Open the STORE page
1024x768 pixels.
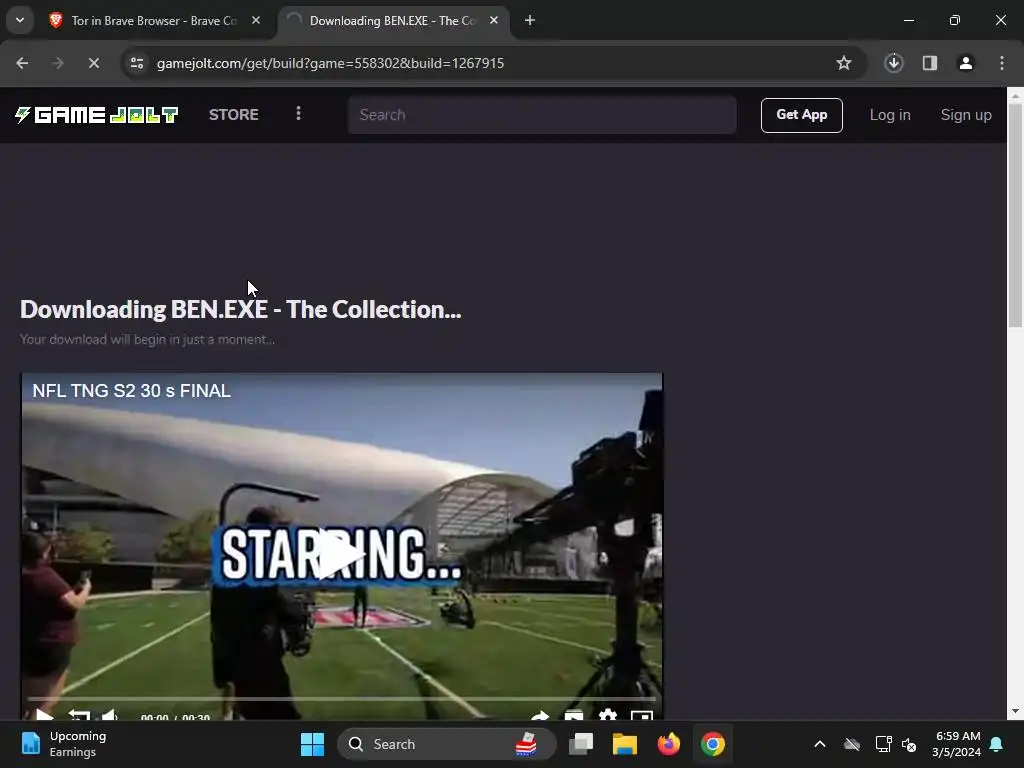[x=233, y=115]
